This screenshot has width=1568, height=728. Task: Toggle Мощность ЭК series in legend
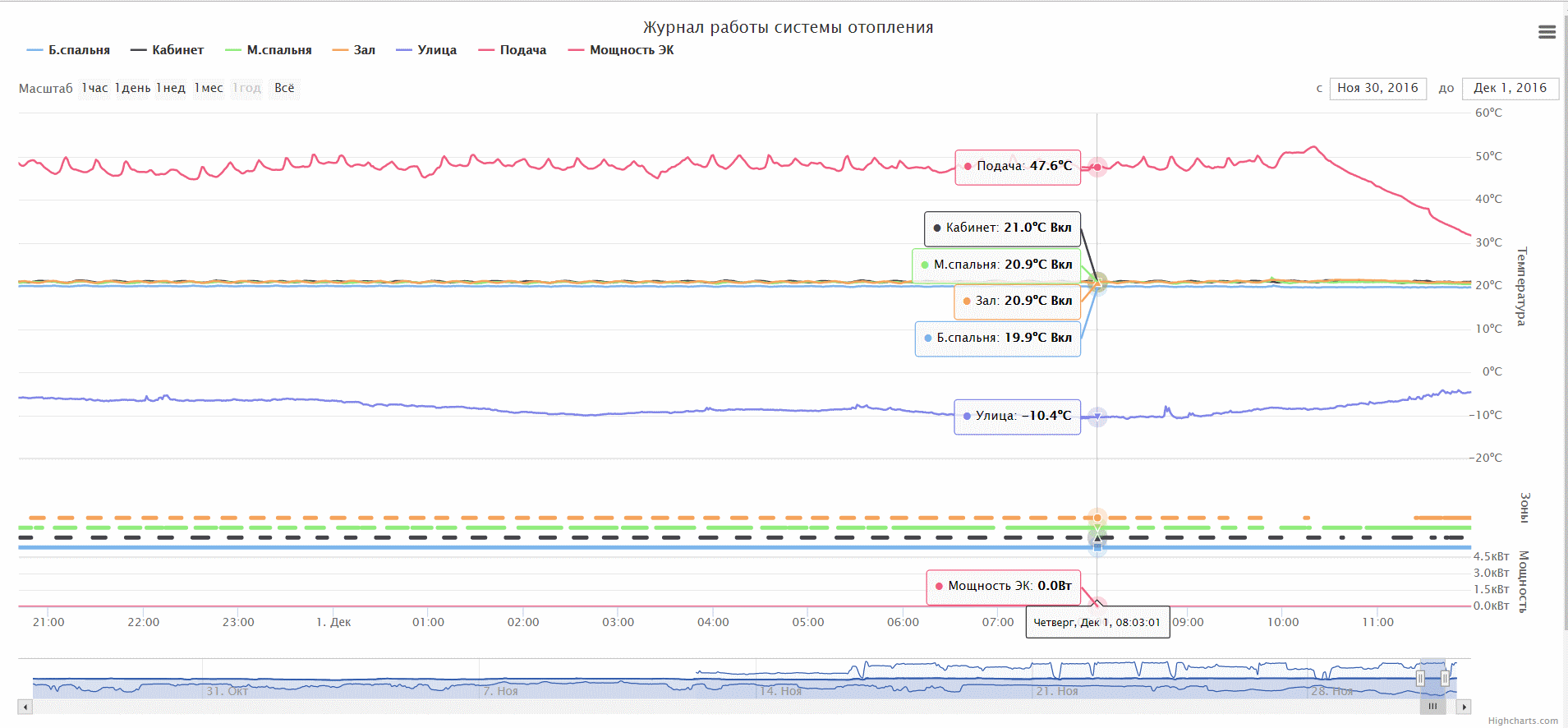point(621,50)
